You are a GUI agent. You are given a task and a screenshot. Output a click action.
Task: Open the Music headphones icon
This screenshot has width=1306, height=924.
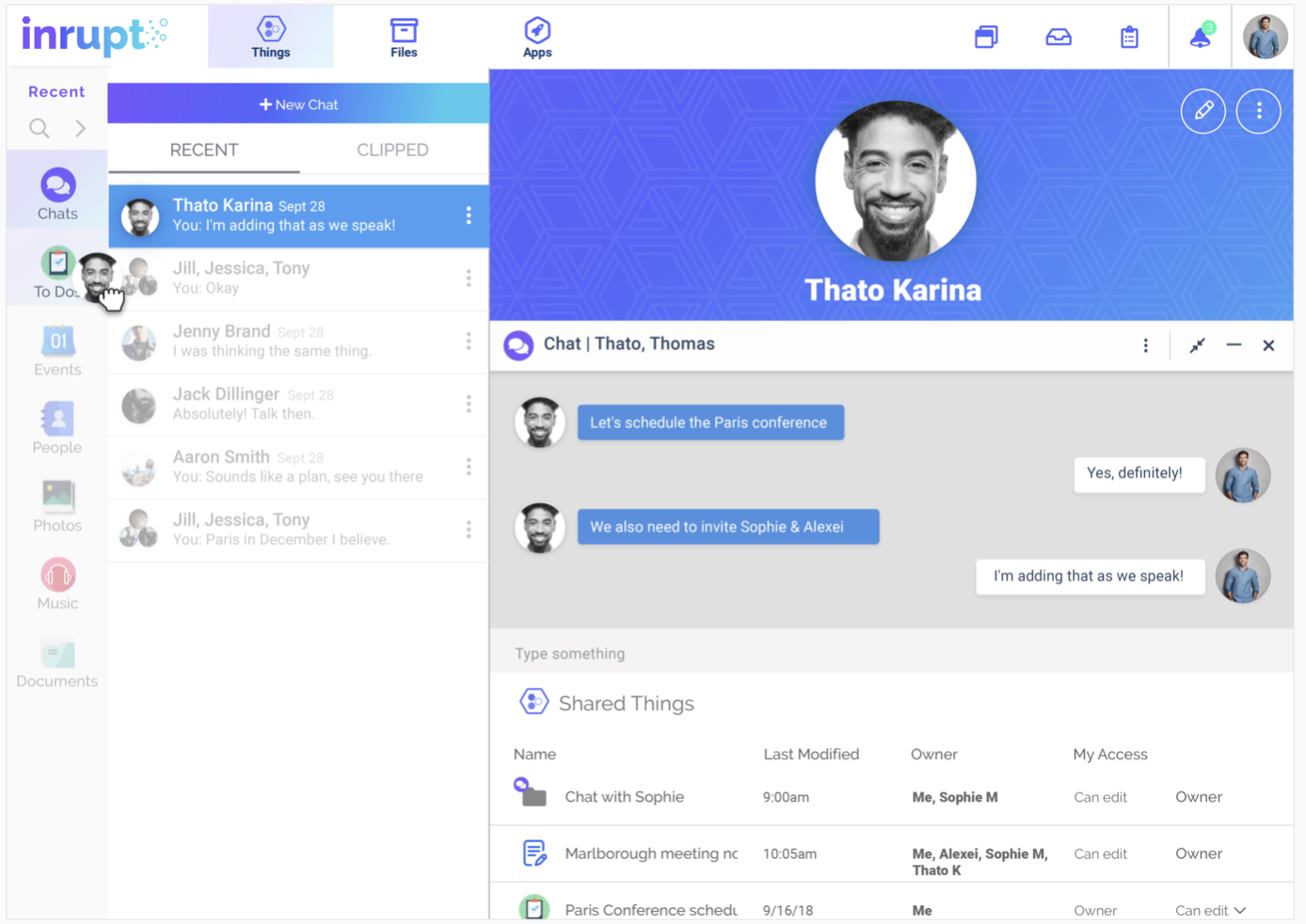pos(57,575)
